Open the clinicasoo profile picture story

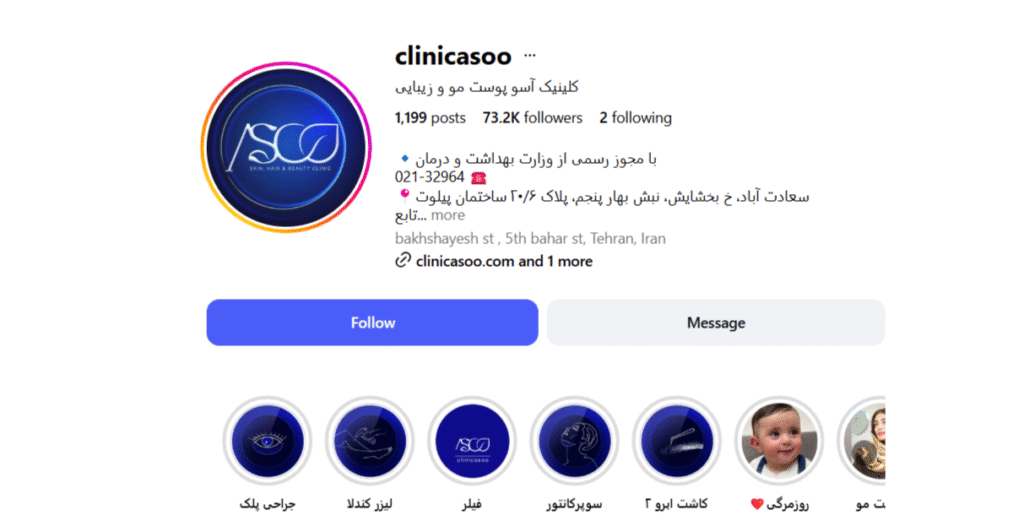pos(286,148)
